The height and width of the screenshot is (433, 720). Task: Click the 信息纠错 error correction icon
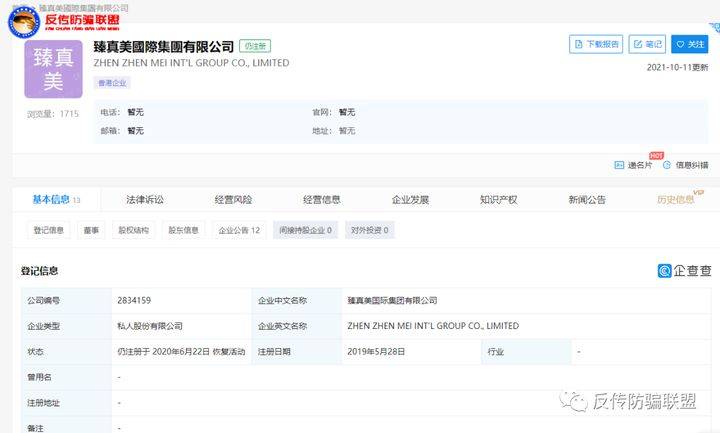point(666,165)
